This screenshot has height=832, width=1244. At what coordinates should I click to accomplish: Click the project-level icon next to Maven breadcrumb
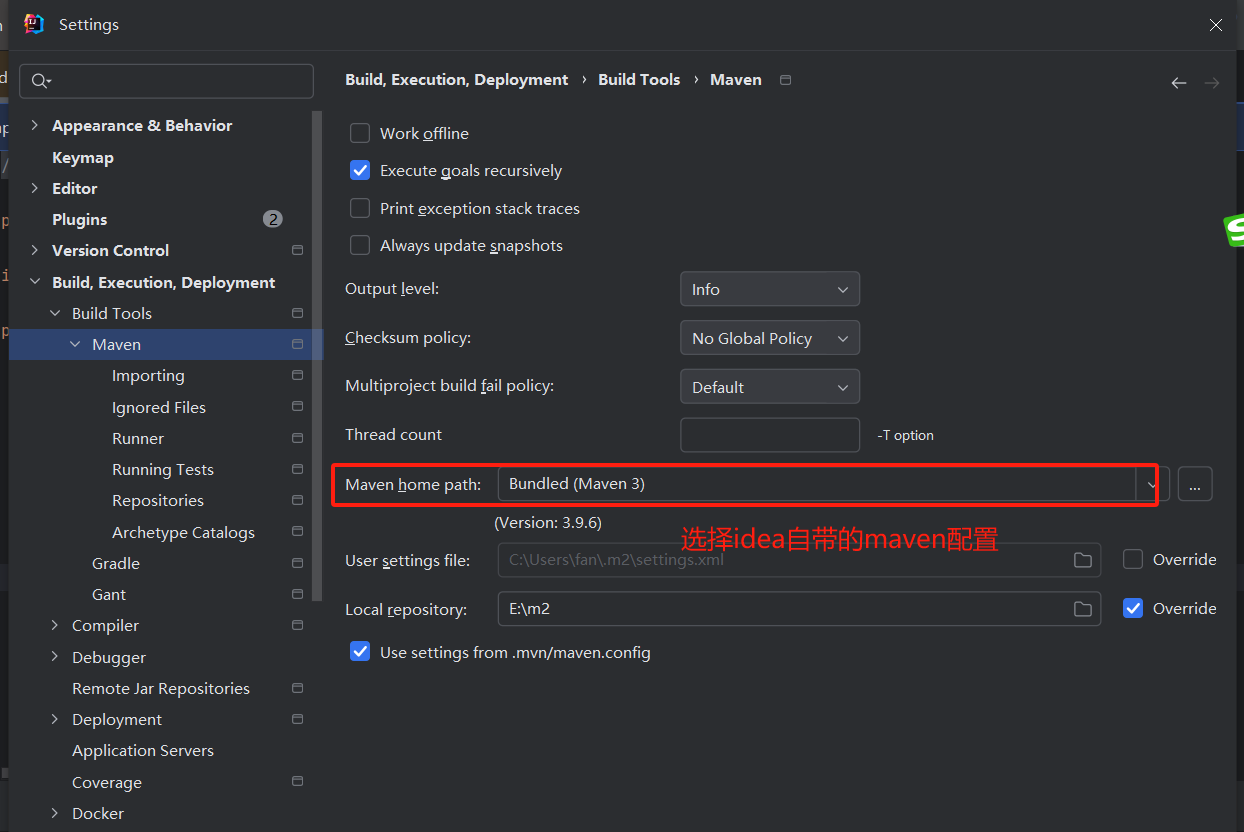point(785,80)
